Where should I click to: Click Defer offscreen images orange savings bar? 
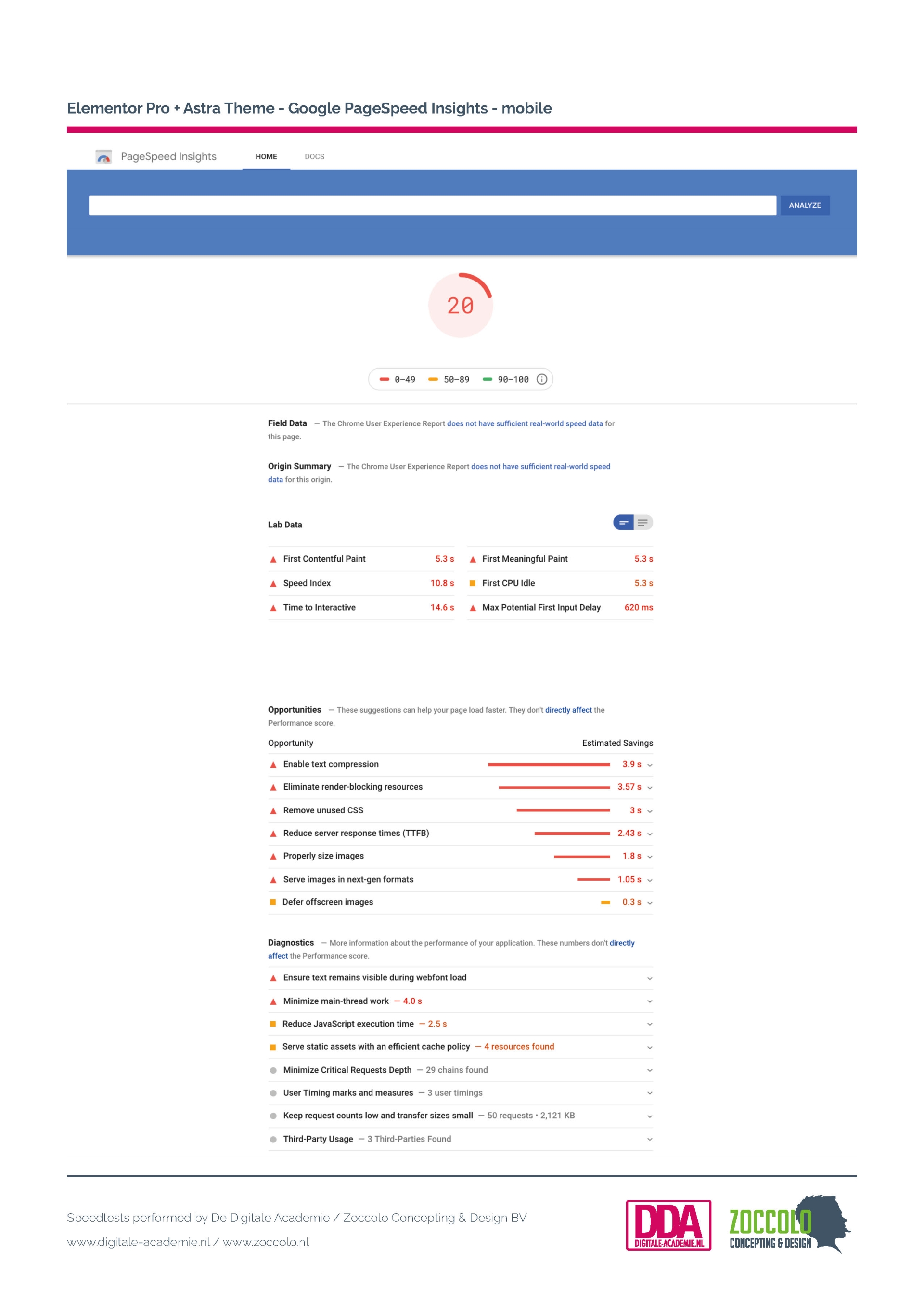605,902
